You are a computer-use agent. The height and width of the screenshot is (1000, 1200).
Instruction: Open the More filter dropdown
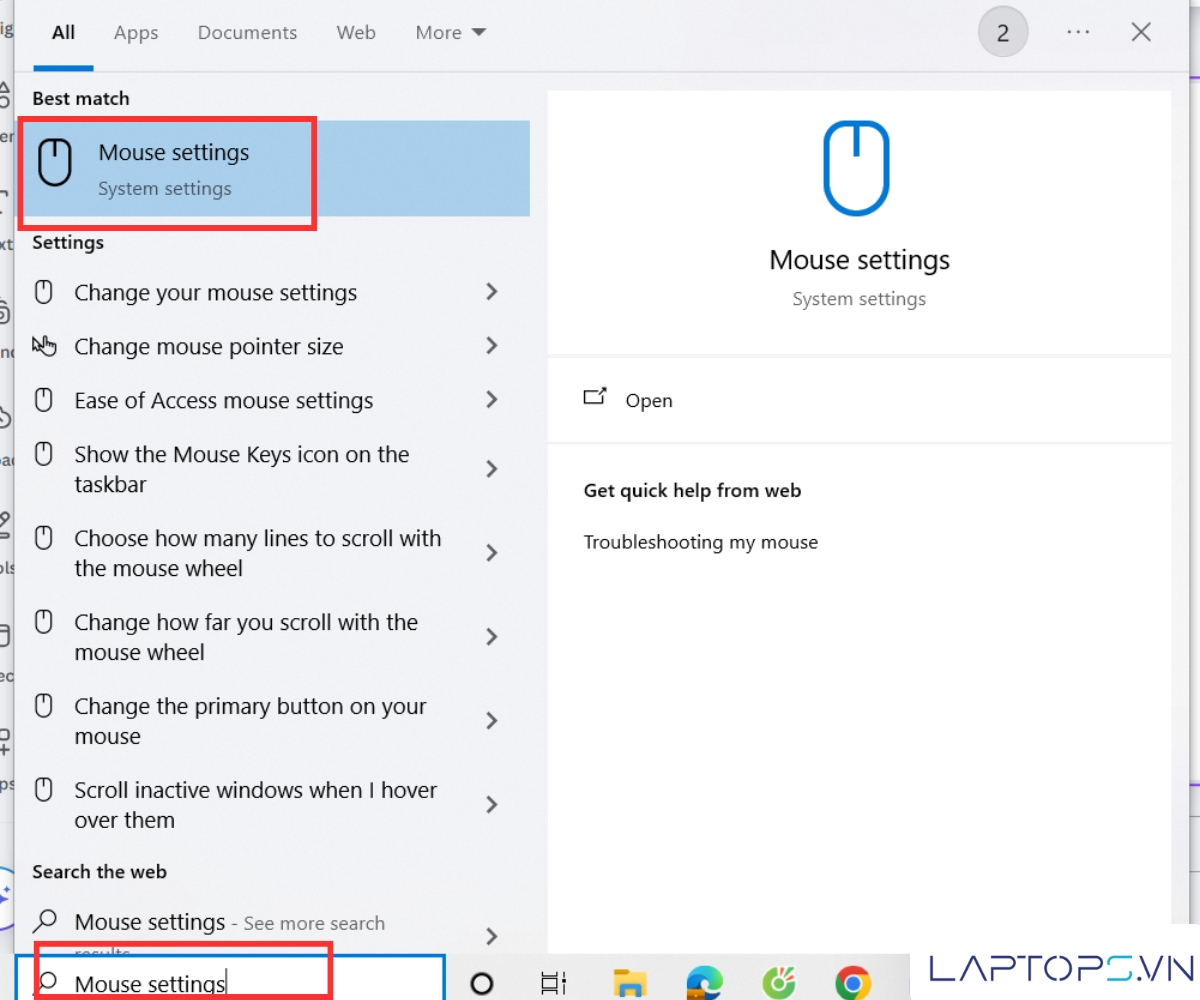coord(450,33)
